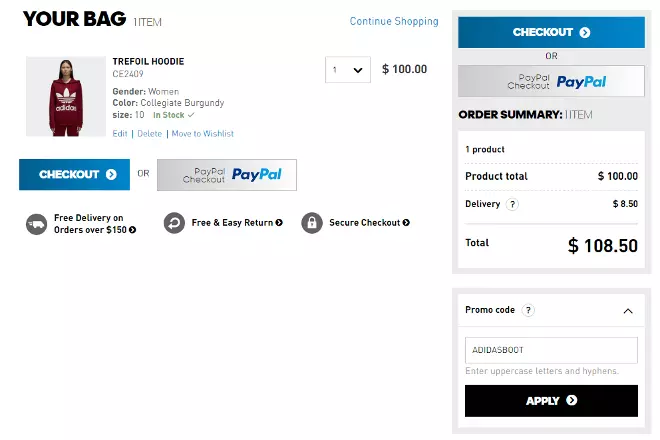Delete the Trefoil Hoodie from bag

coord(149,133)
